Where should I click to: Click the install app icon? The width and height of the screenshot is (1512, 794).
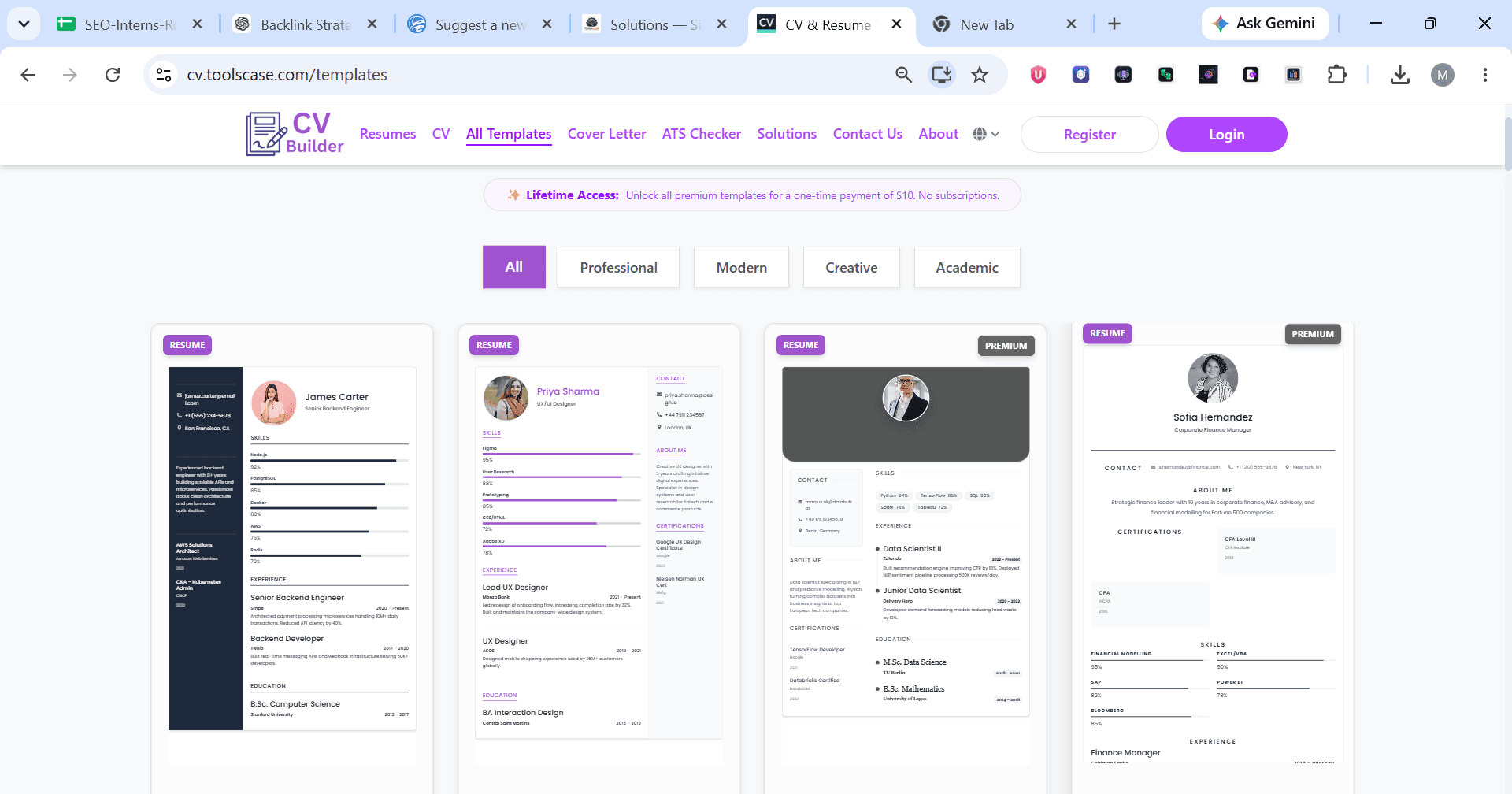point(941,75)
